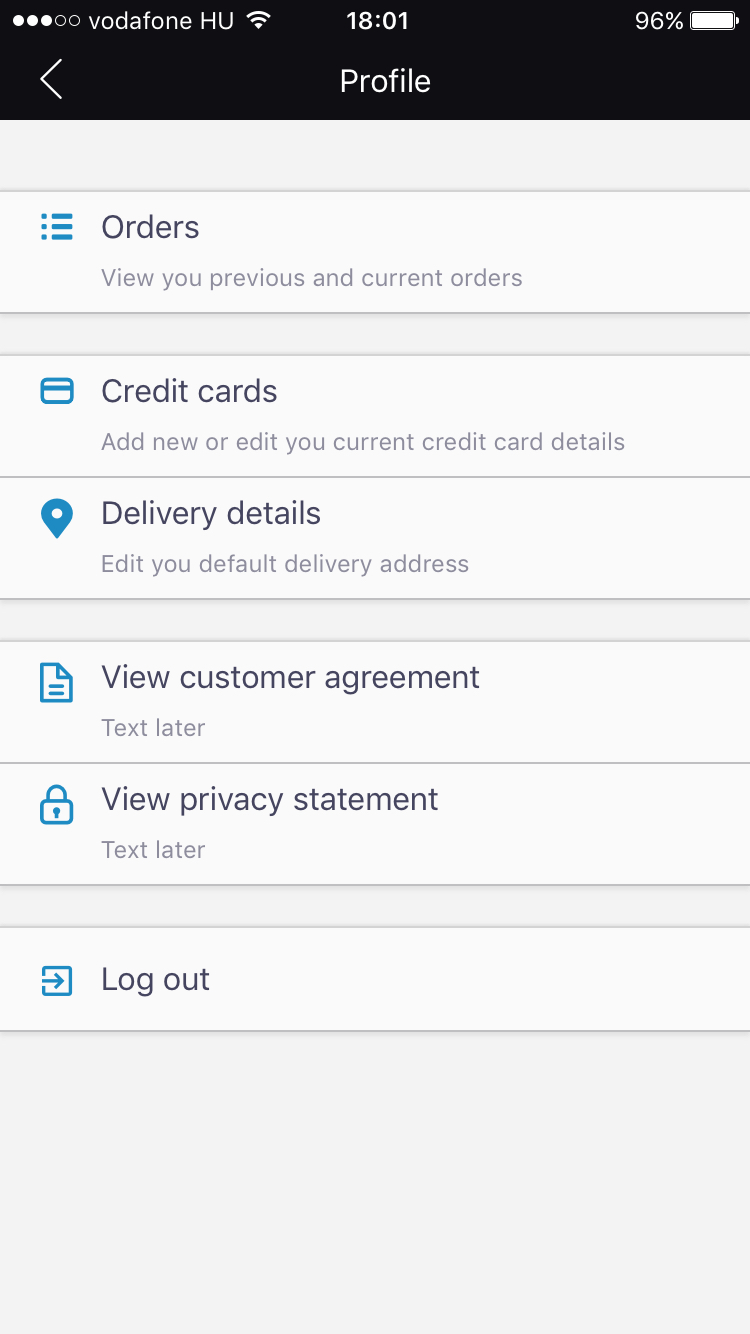The height and width of the screenshot is (1334, 750).
Task: Tap the Wi-Fi signal icon
Action: (x=259, y=21)
